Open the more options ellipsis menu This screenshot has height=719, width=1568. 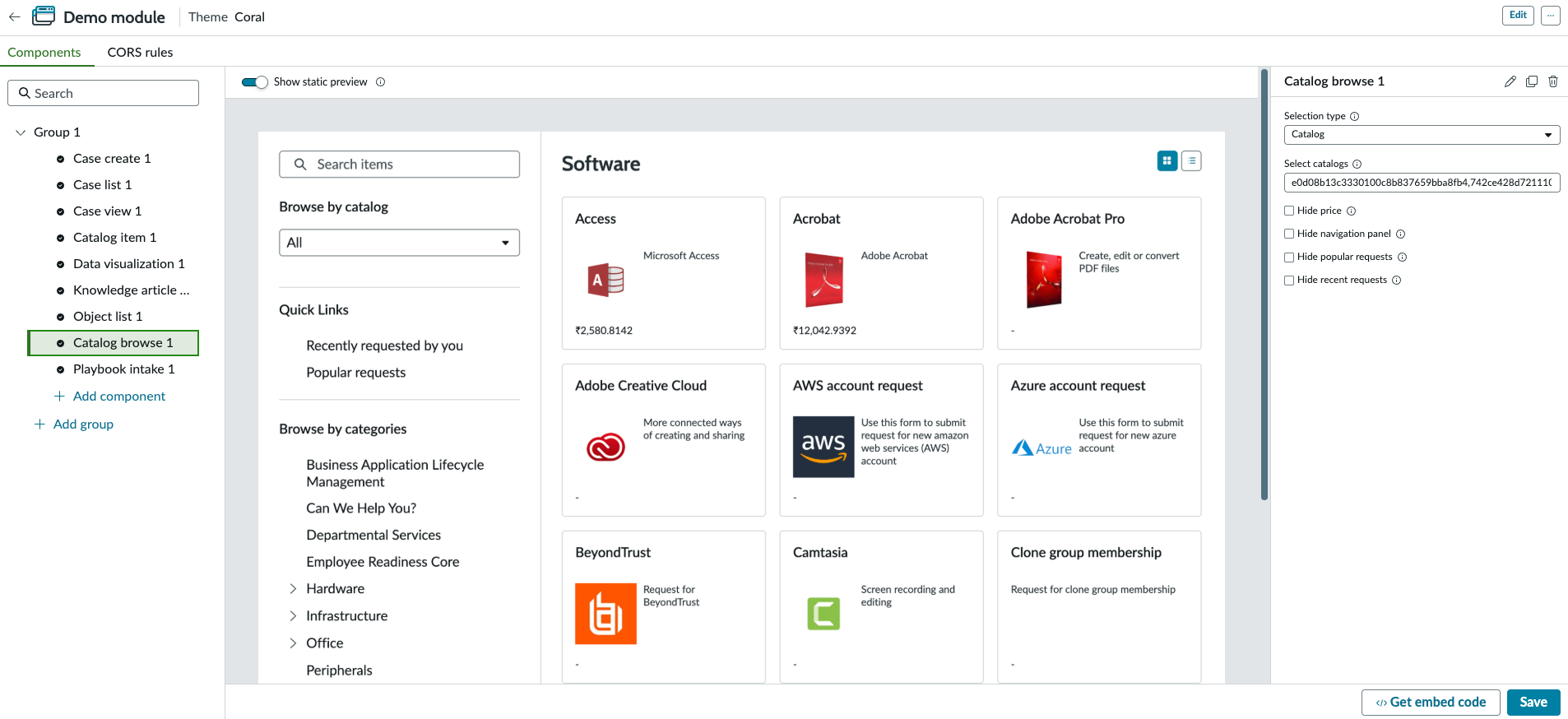tap(1550, 16)
